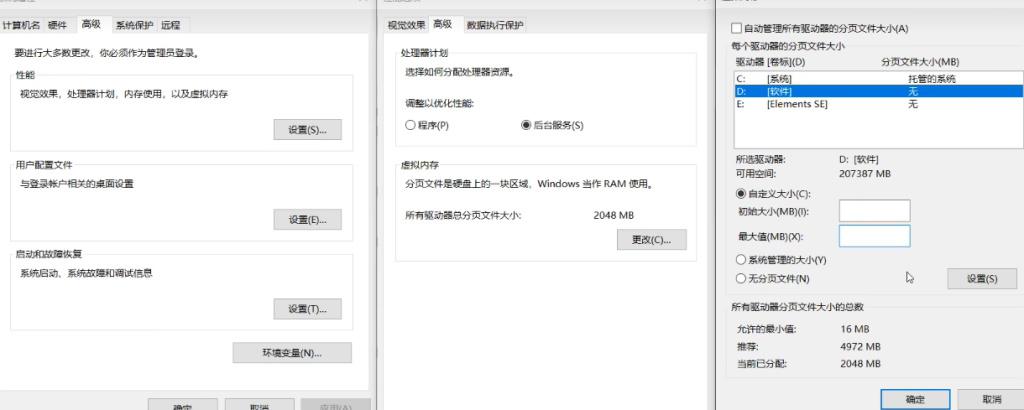1024x410 pixels.
Task: Select the 后台服务(S) radio option
Action: 527,125
